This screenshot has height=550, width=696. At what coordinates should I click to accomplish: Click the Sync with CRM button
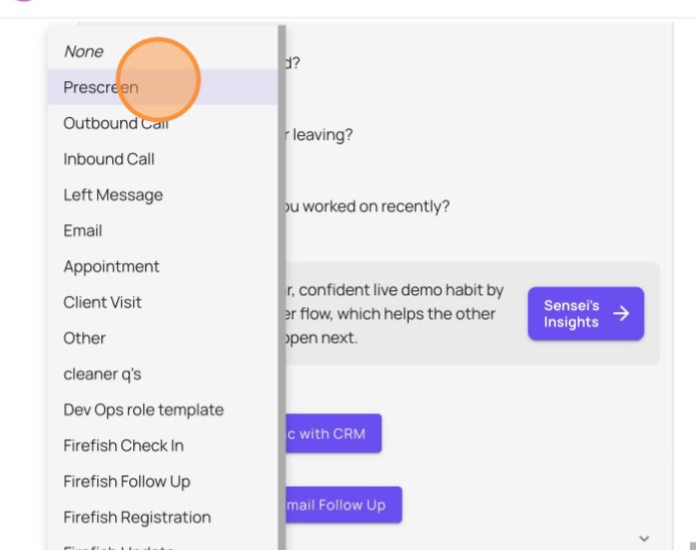tap(333, 433)
